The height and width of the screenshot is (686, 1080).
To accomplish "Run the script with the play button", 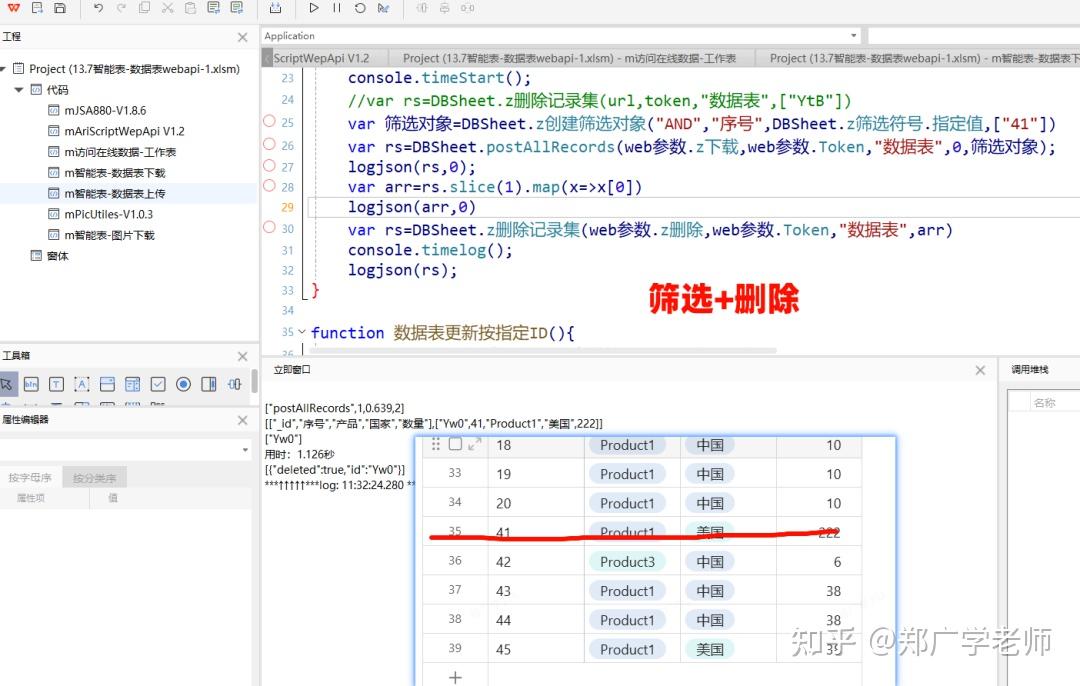I will coord(313,8).
